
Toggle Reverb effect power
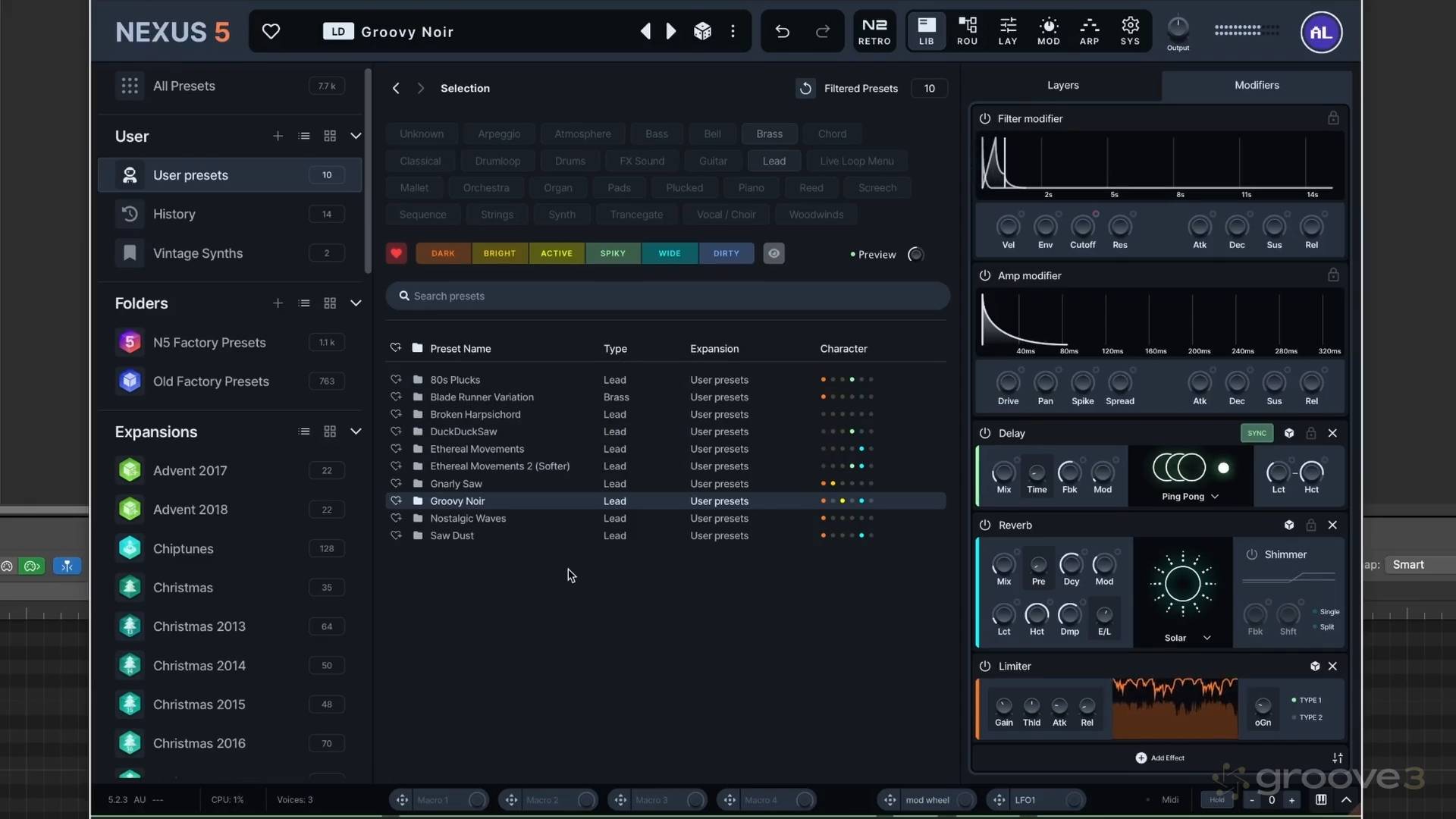click(984, 525)
